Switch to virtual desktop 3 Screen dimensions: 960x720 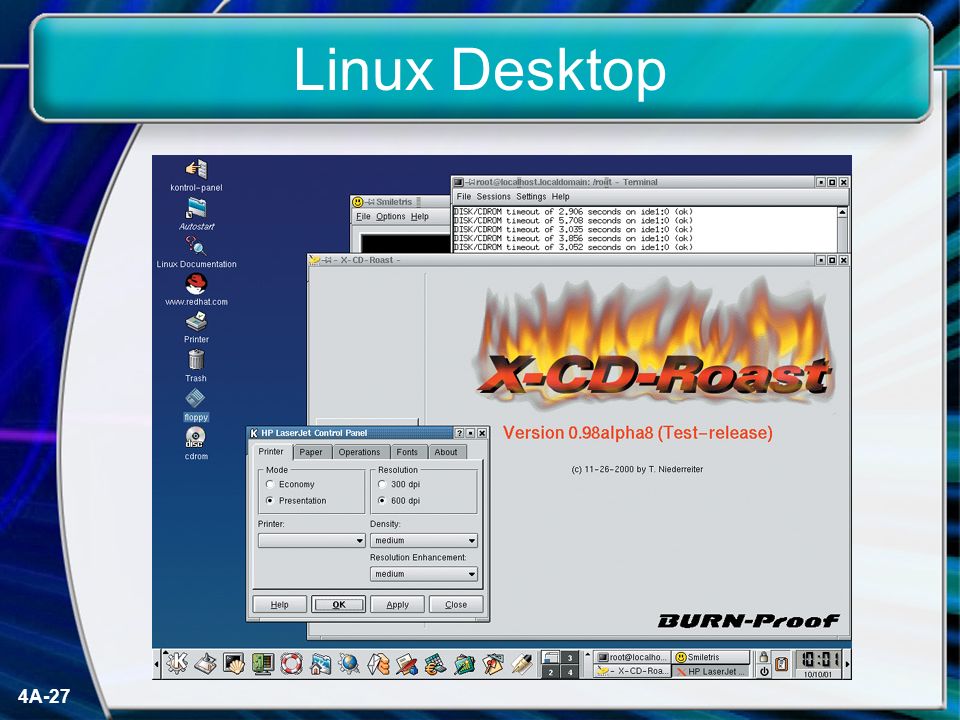569,658
